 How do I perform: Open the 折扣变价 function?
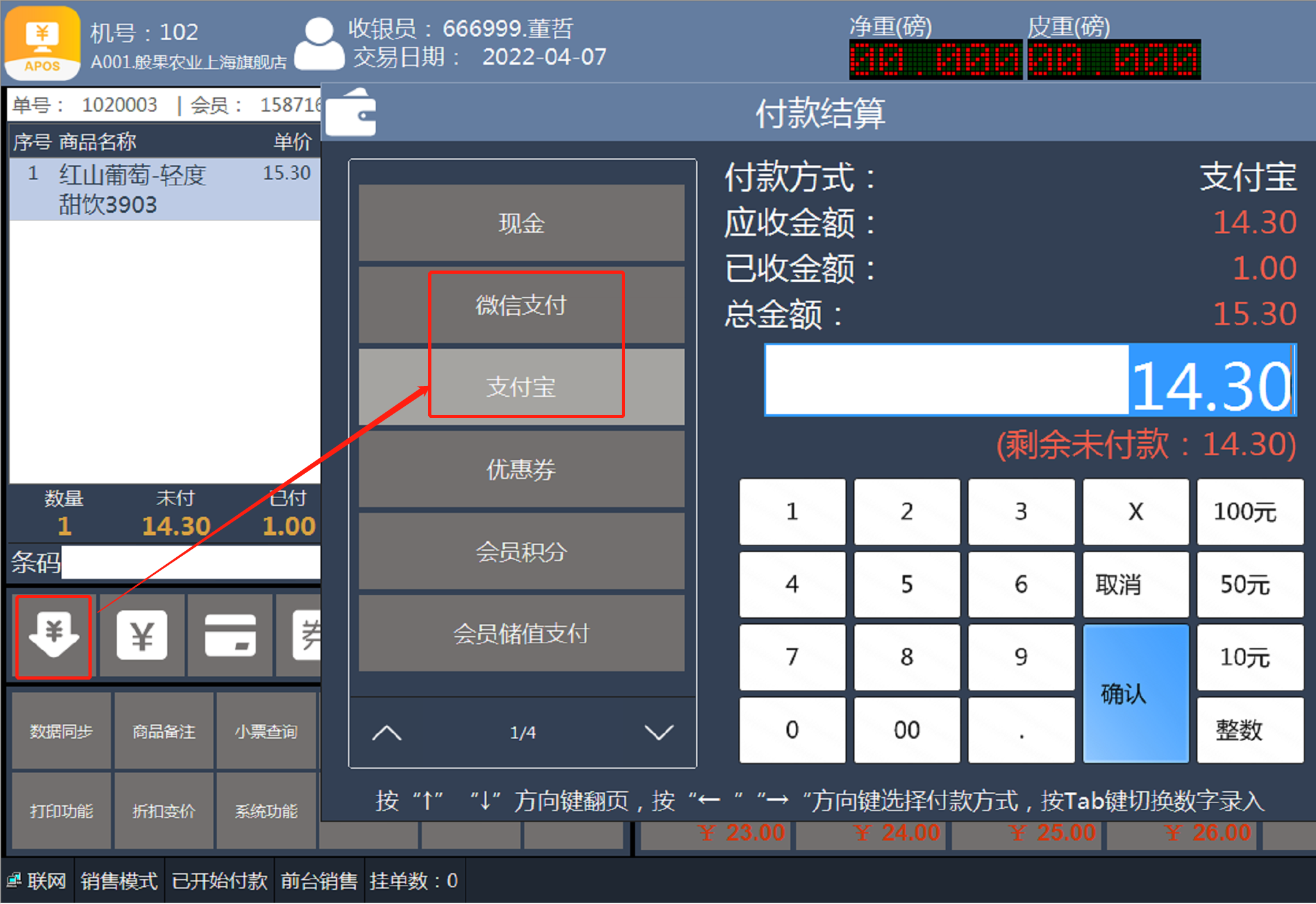pyautogui.click(x=163, y=811)
